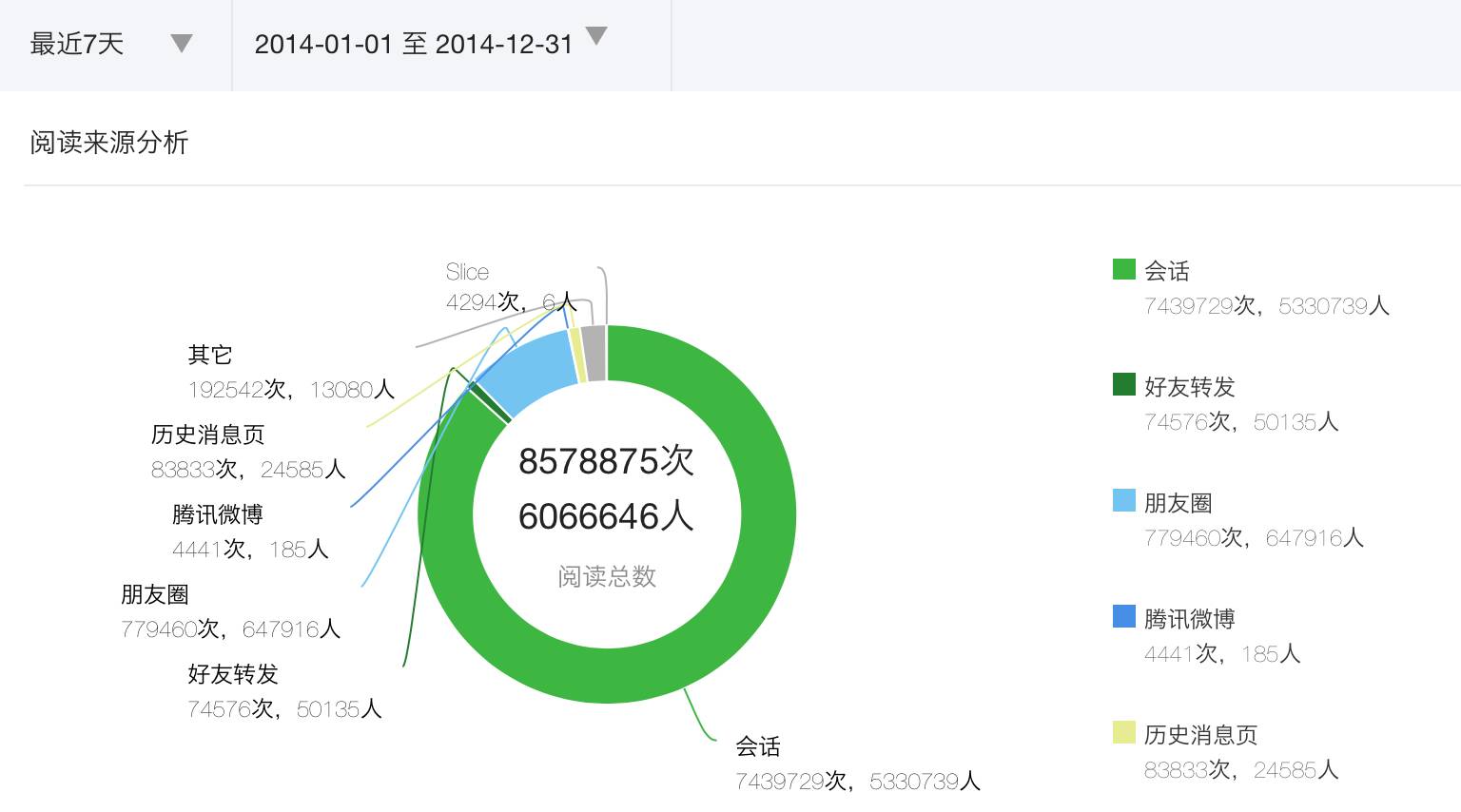Select 会话 label in the right legend
Screen dimensions: 1461x812
pos(1167,271)
